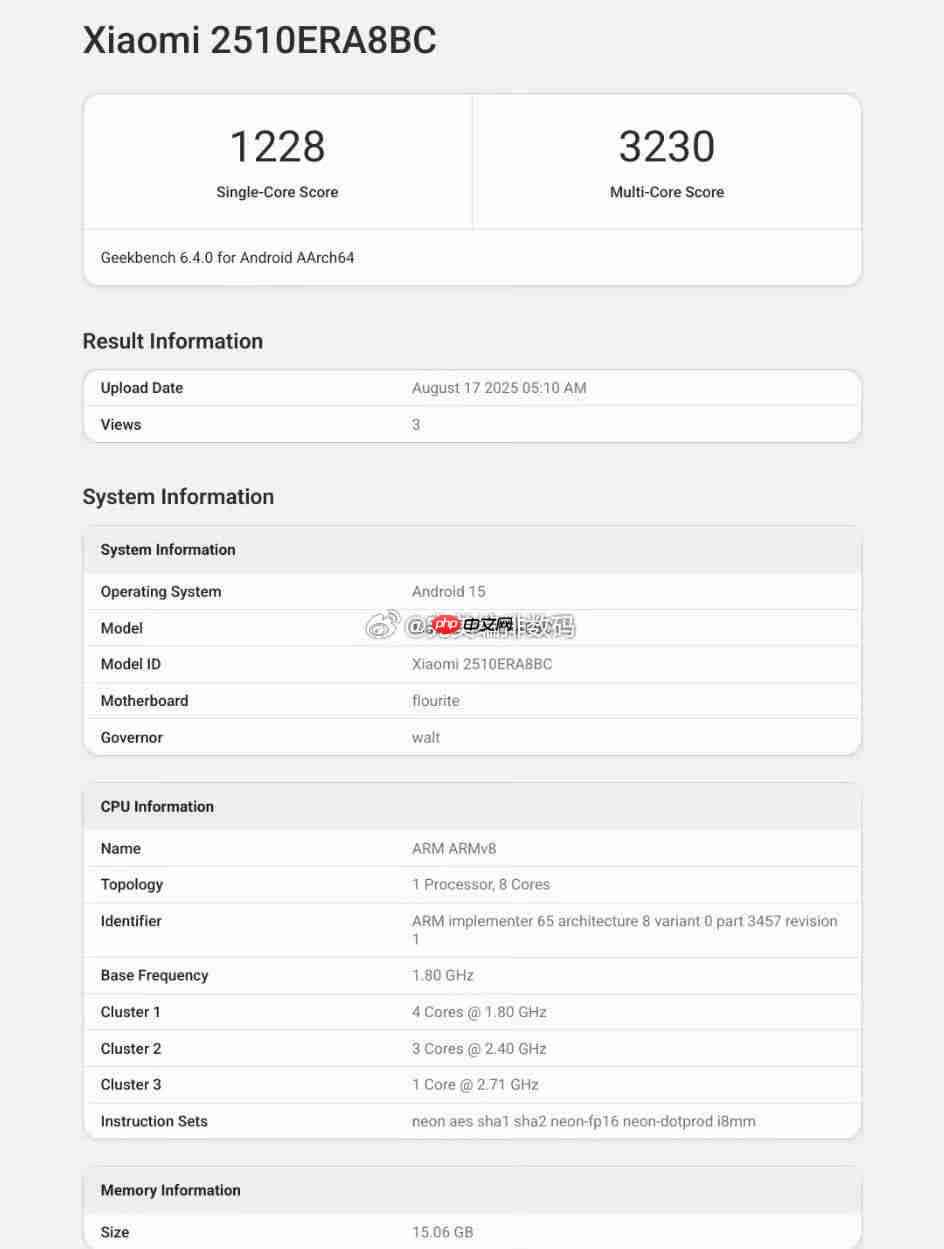944x1249 pixels.
Task: Click the php中文网 watermark logo
Action: coord(447,625)
